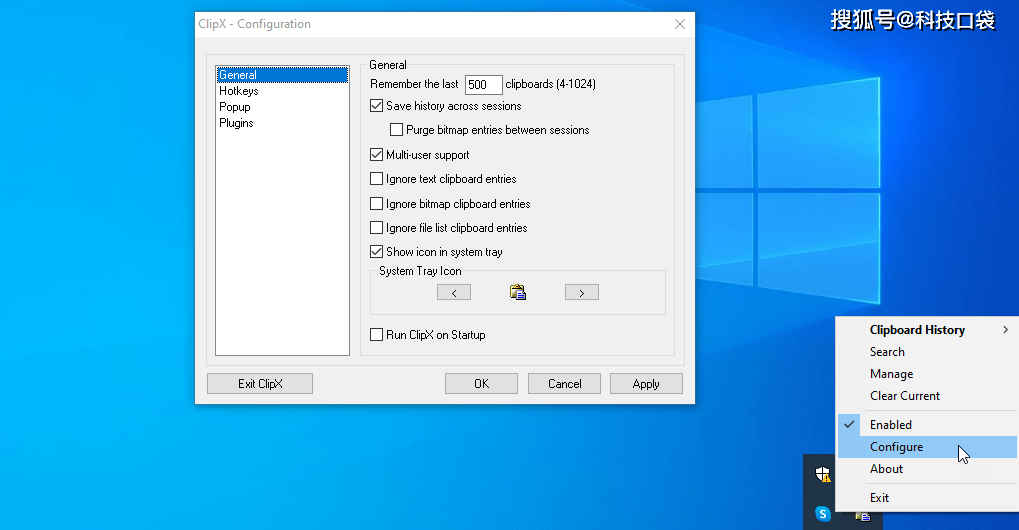
Task: Disable Multi-user support checkbox
Action: point(377,155)
